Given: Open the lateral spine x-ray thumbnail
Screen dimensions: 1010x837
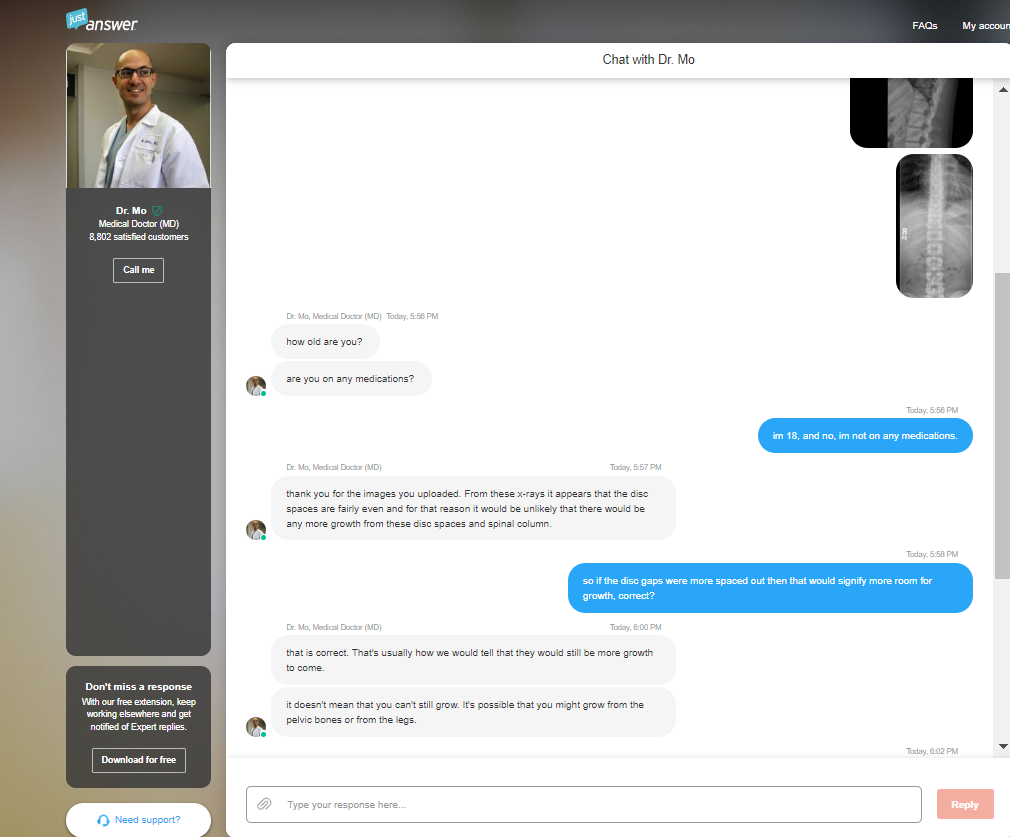Looking at the screenshot, I should (911, 113).
